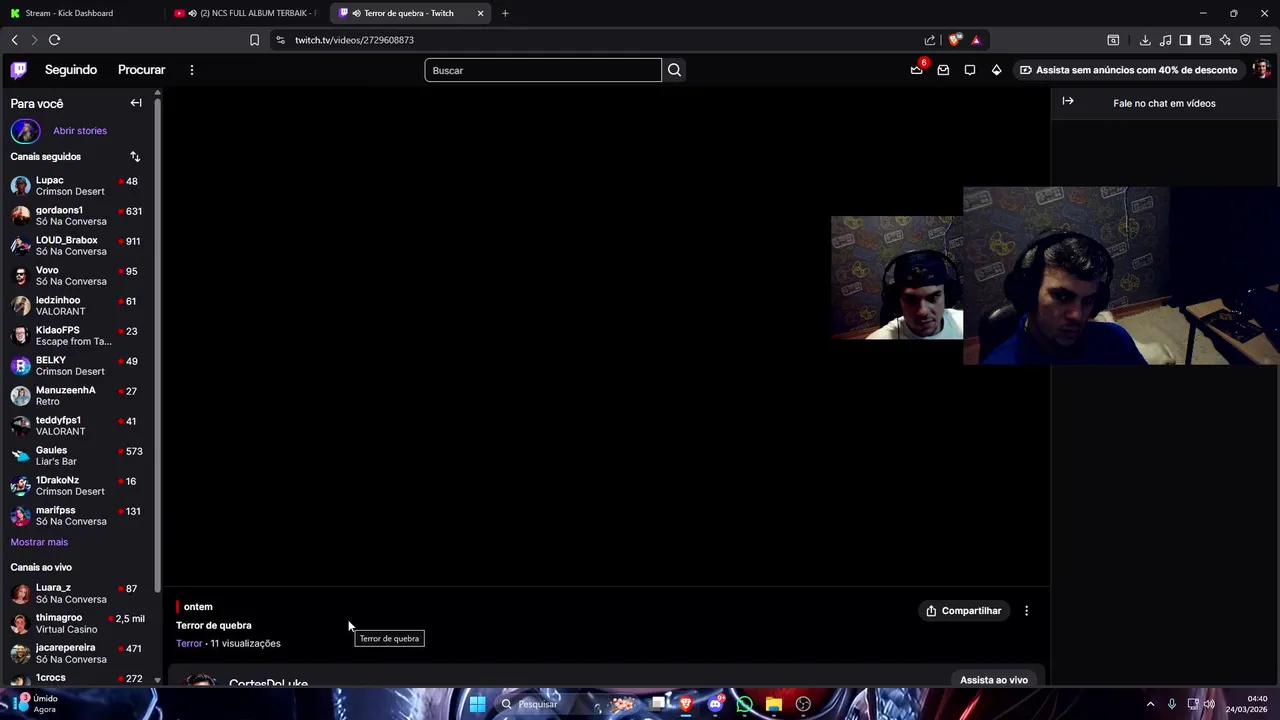
Task: Toggle the browser sidebar panel icon
Action: [1185, 40]
